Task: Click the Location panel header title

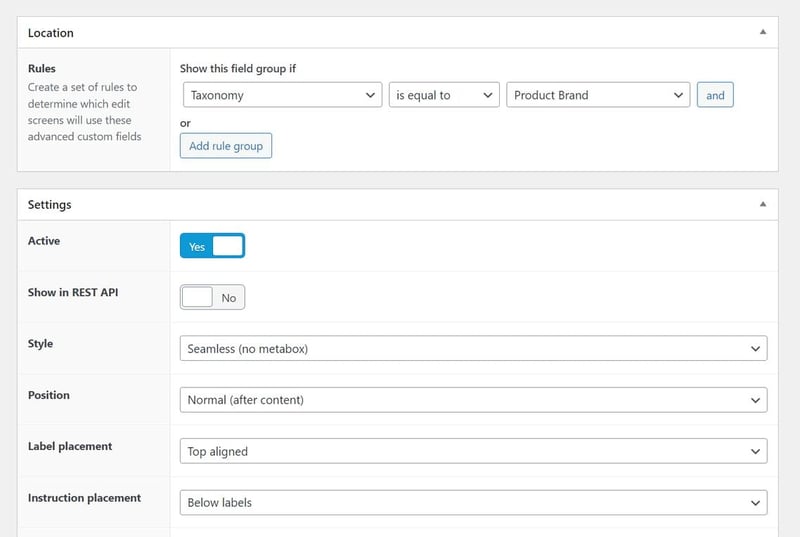Action: click(x=51, y=33)
